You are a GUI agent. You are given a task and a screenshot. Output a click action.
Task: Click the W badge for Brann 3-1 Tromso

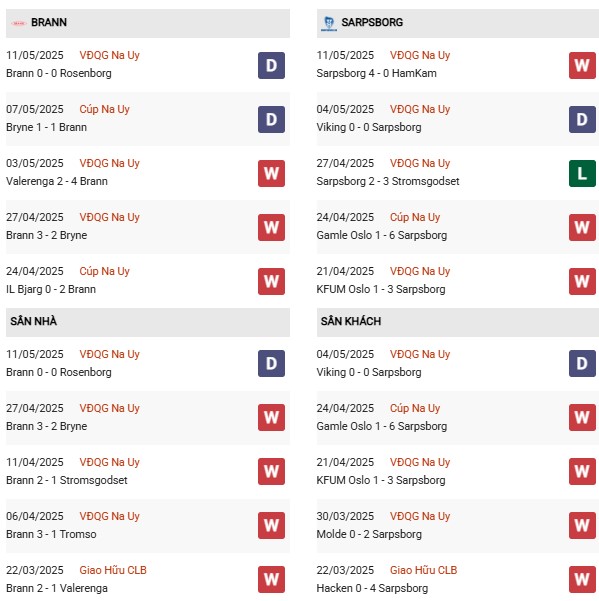pos(271,525)
